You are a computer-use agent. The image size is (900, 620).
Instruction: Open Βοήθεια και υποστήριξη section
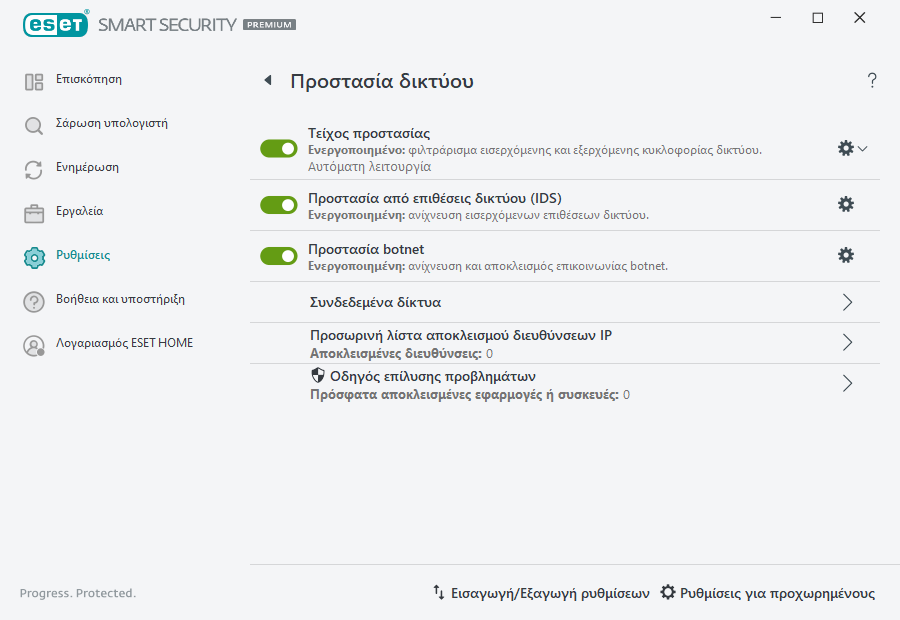(119, 299)
